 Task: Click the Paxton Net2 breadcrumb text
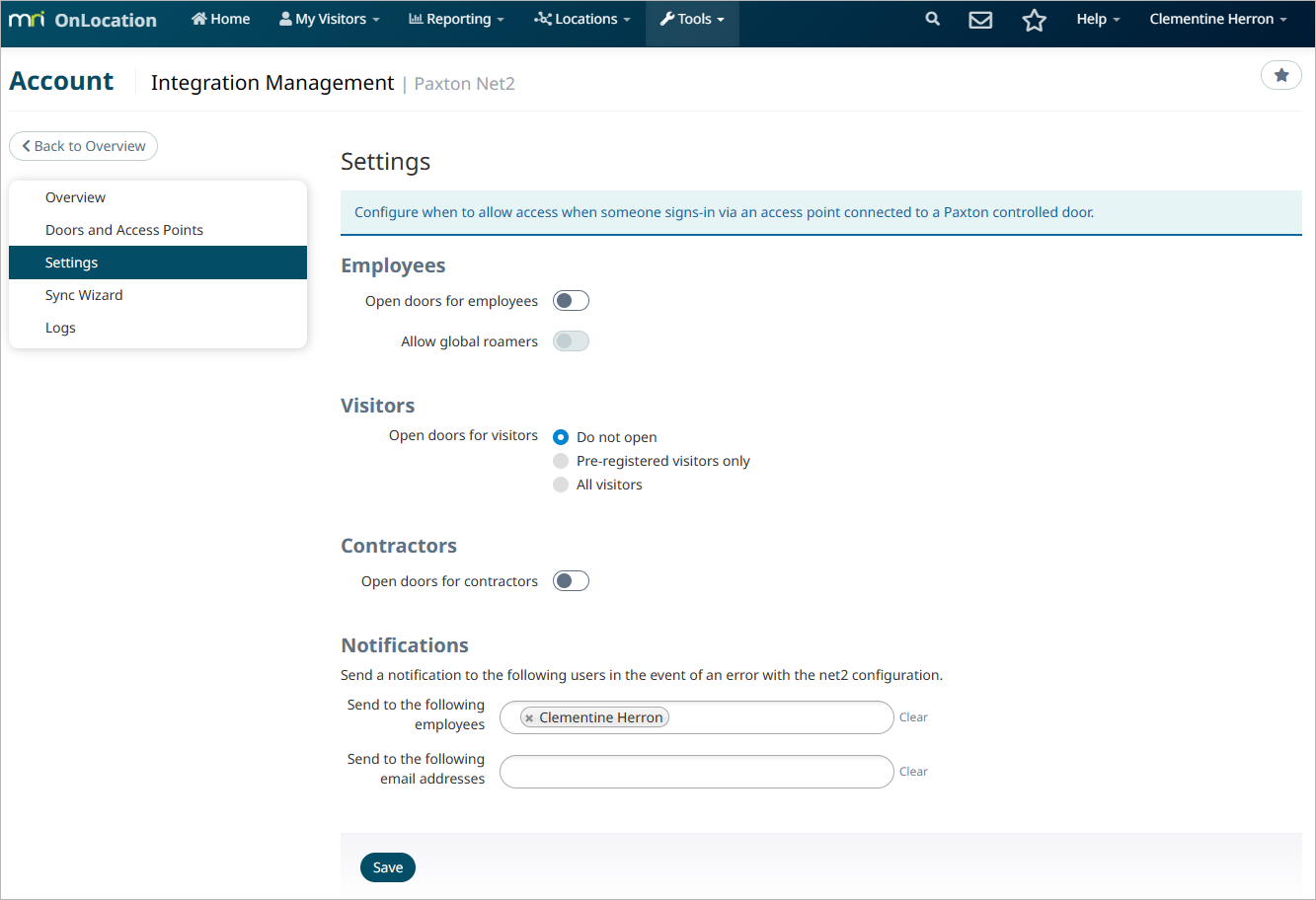point(464,84)
